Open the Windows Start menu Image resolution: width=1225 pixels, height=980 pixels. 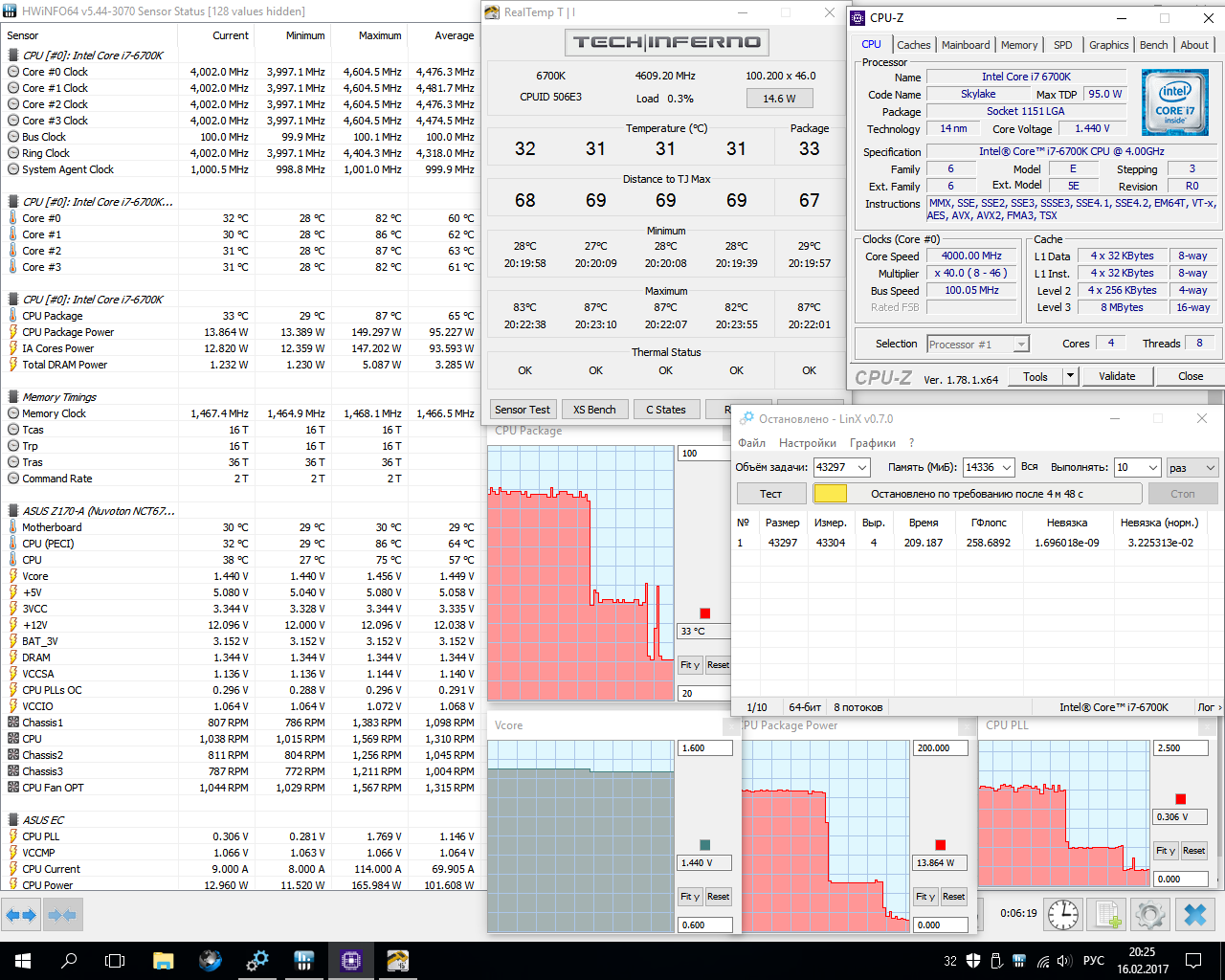[x=23, y=960]
